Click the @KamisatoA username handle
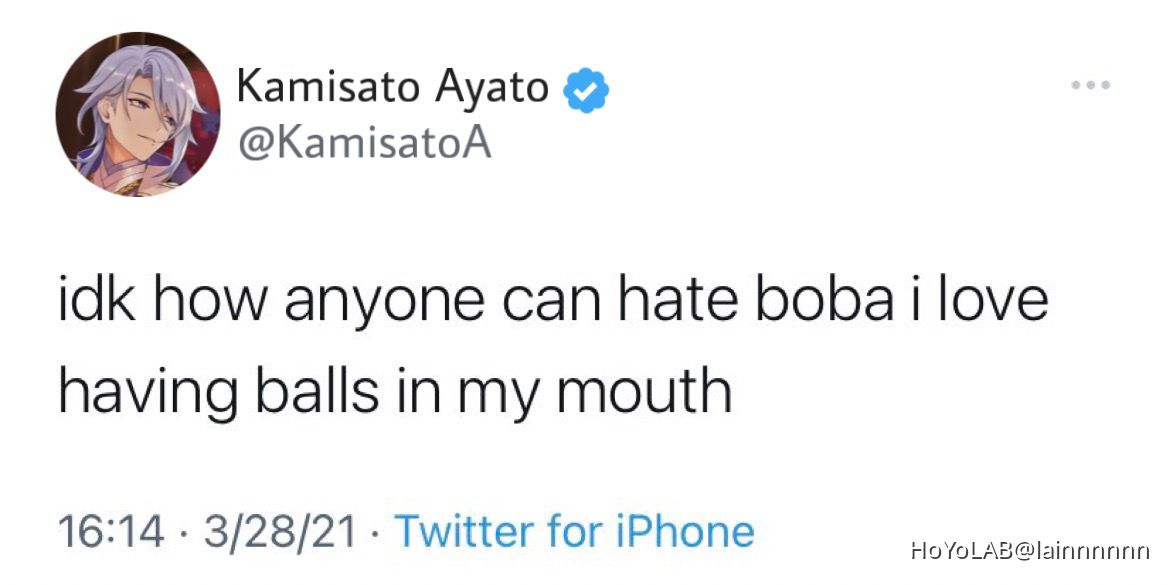 click(364, 141)
